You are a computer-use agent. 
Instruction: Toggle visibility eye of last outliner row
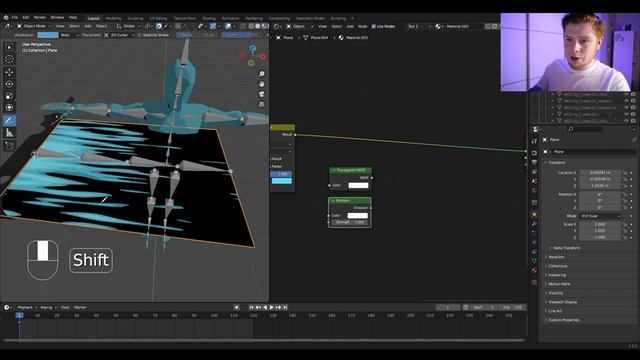(626, 121)
